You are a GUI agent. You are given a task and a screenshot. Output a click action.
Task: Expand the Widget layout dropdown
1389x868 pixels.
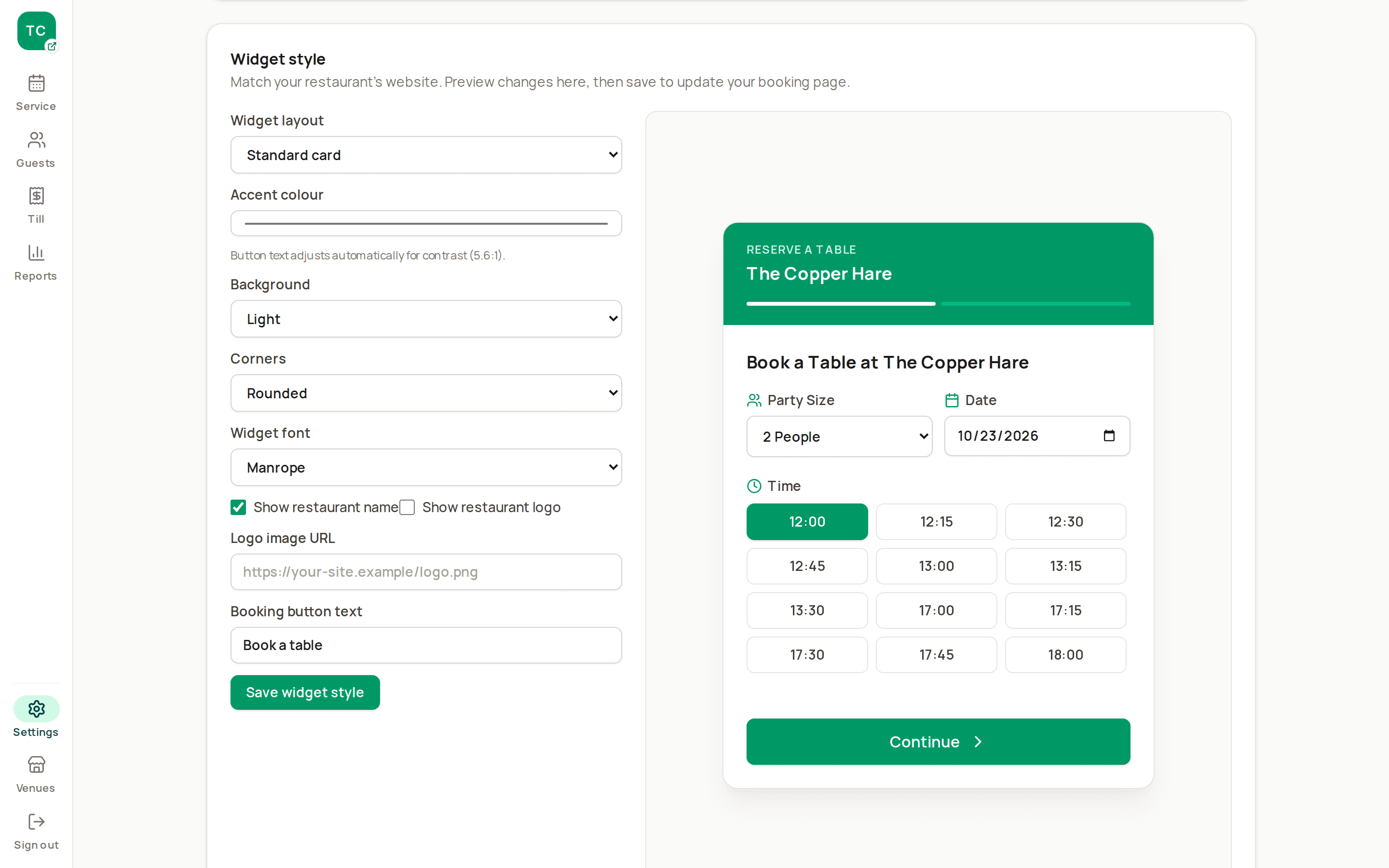point(426,155)
